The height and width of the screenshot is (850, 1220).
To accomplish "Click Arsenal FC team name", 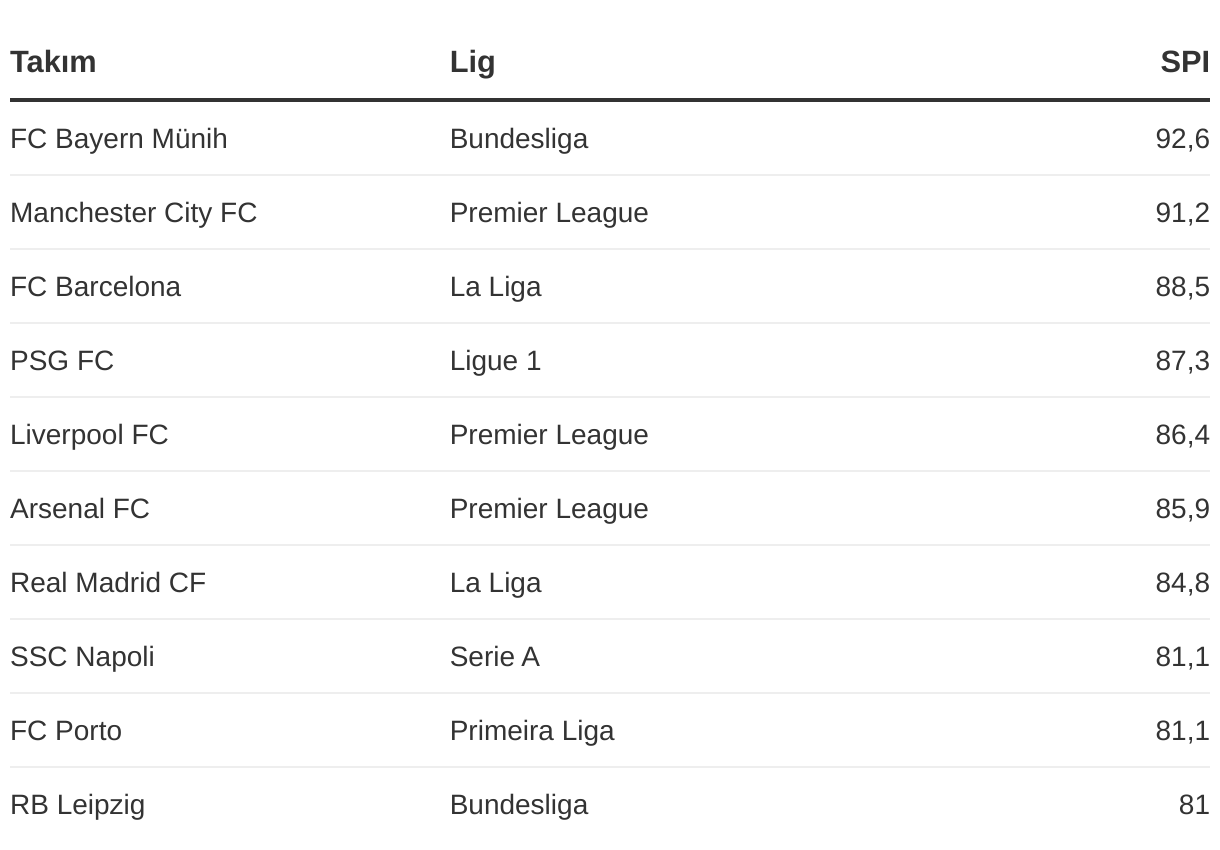I will [80, 509].
